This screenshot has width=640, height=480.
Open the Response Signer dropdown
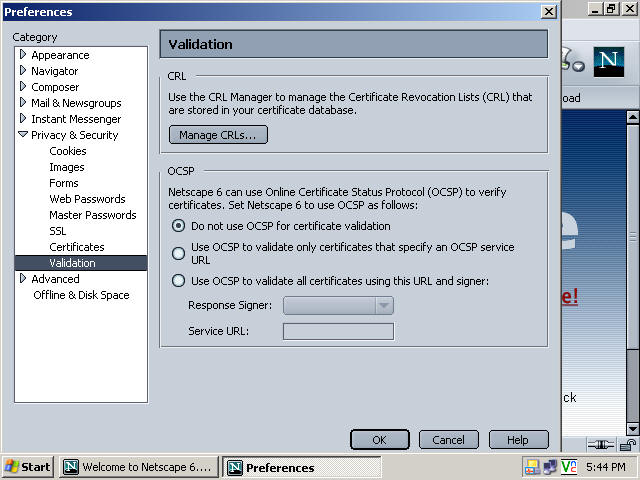coord(338,305)
